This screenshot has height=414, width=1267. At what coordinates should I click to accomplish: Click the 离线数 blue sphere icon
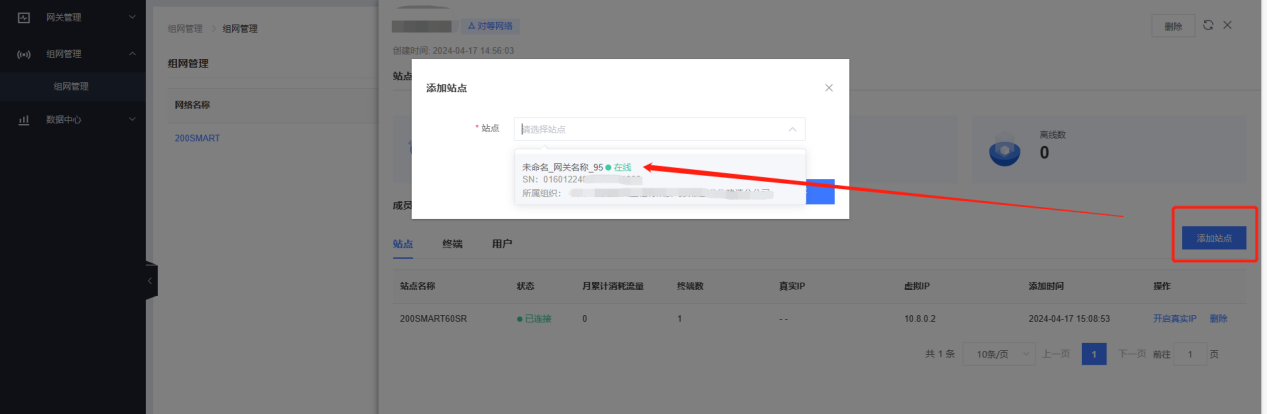click(1004, 148)
